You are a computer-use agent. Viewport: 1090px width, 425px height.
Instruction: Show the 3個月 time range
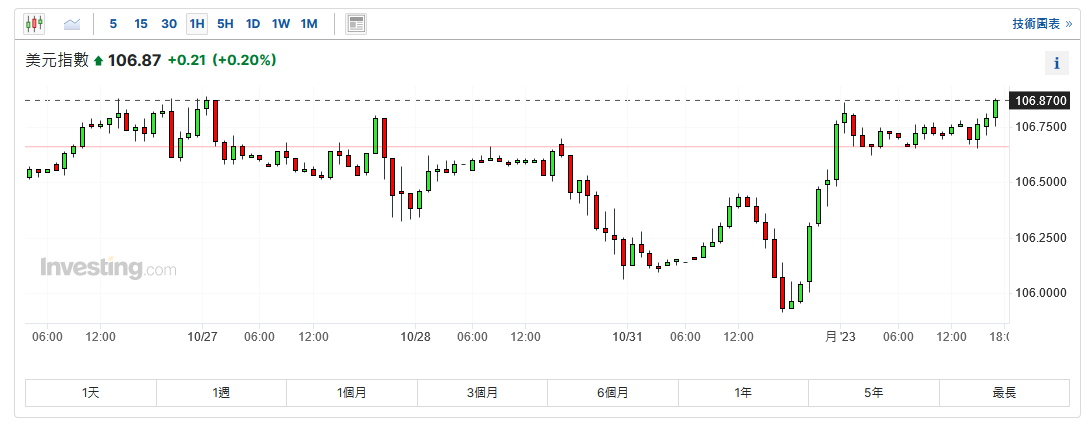(x=482, y=393)
